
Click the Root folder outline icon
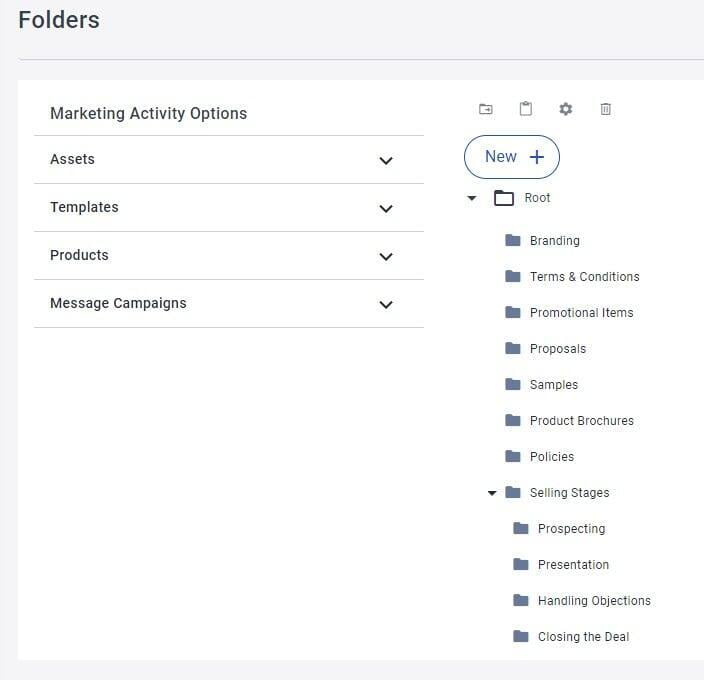504,197
